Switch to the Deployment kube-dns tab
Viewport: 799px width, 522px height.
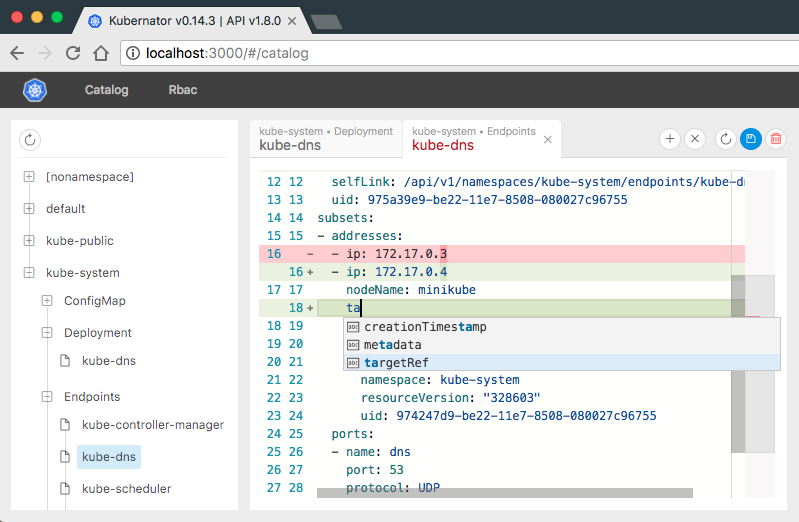[x=325, y=139]
